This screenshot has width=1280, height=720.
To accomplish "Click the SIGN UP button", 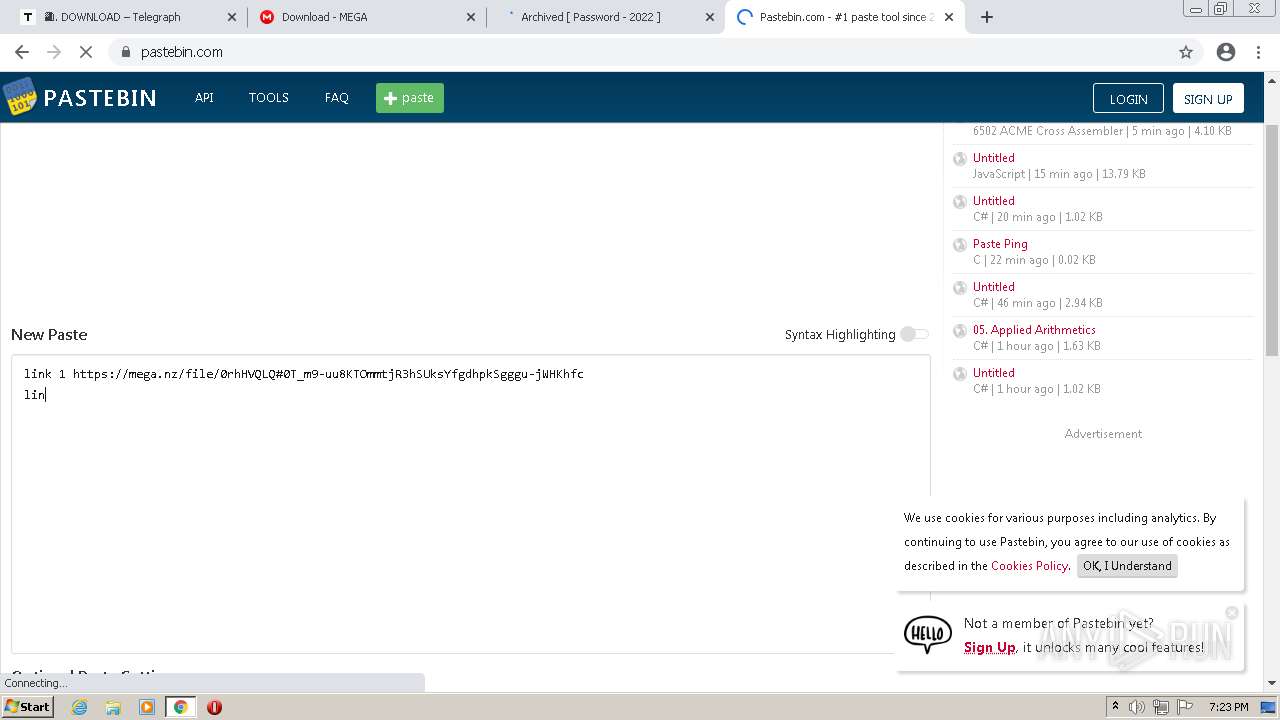I will point(1208,99).
